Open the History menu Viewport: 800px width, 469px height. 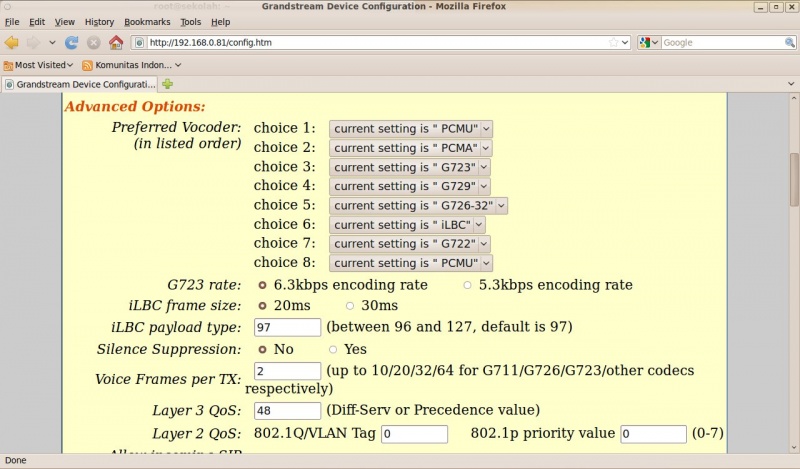(99, 21)
